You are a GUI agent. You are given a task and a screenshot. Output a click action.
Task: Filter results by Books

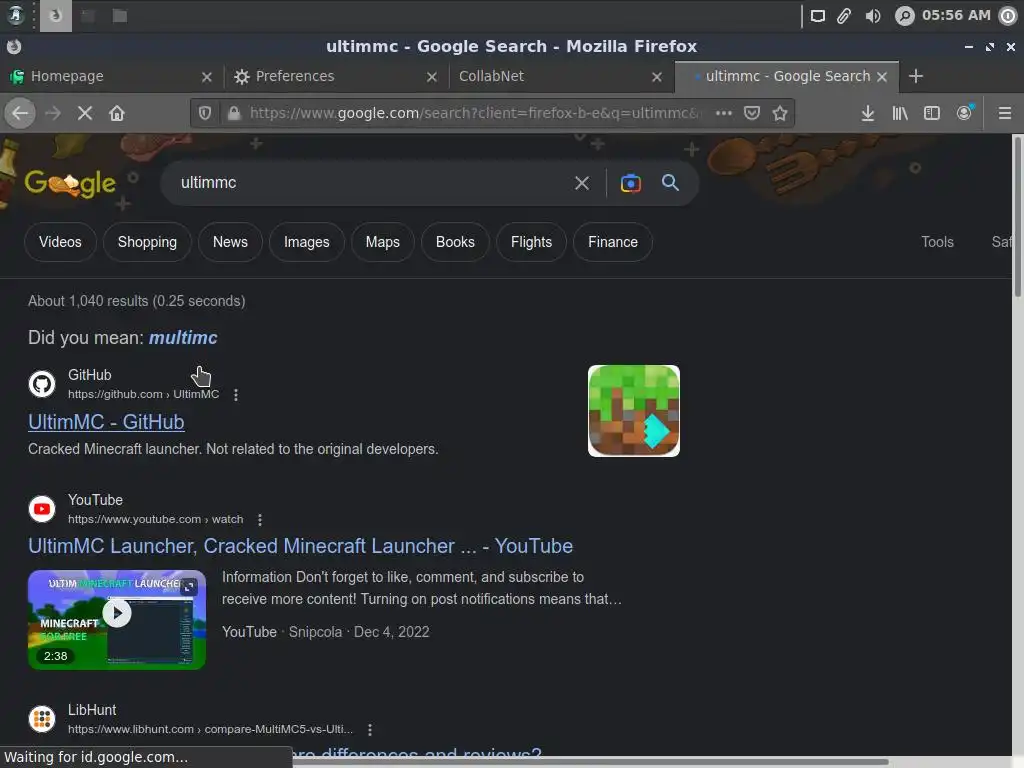point(455,242)
